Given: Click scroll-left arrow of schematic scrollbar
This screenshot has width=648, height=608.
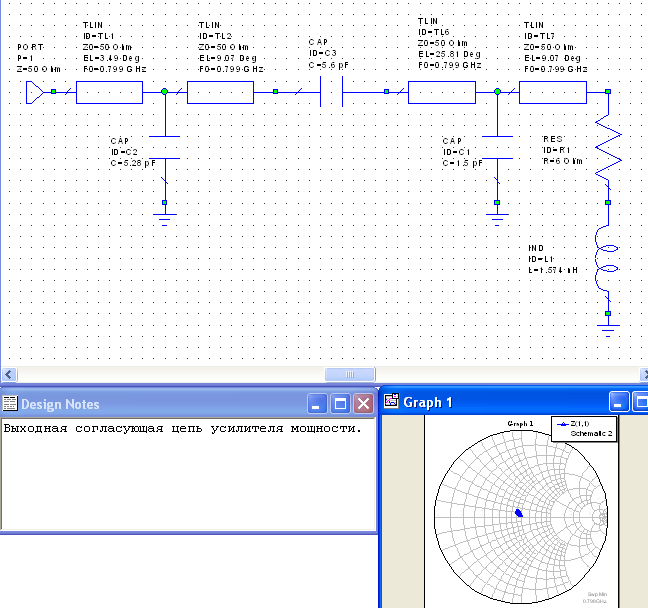Looking at the screenshot, I should 9,374.
